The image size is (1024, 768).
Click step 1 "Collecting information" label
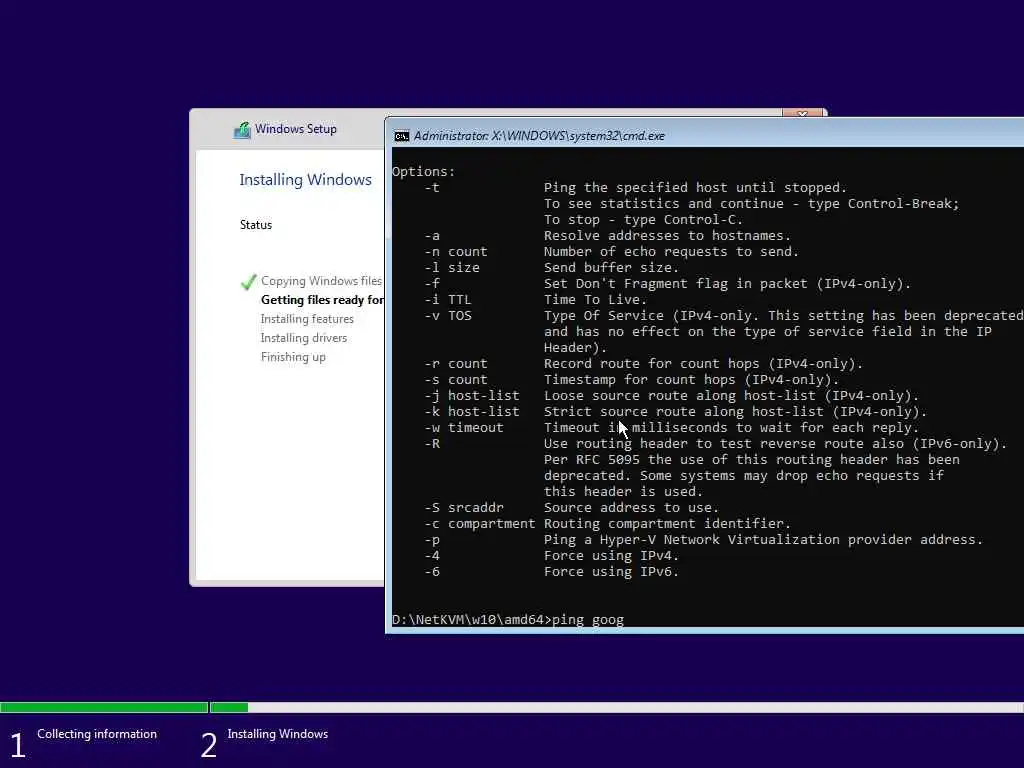97,734
